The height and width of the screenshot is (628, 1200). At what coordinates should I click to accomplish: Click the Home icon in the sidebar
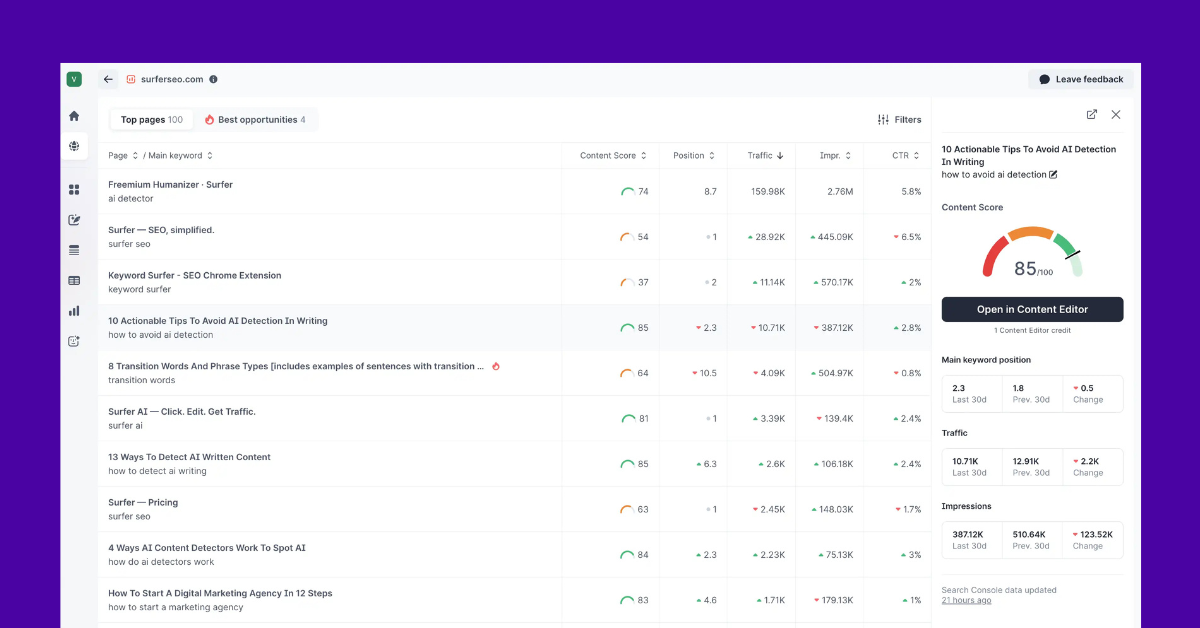click(x=74, y=116)
